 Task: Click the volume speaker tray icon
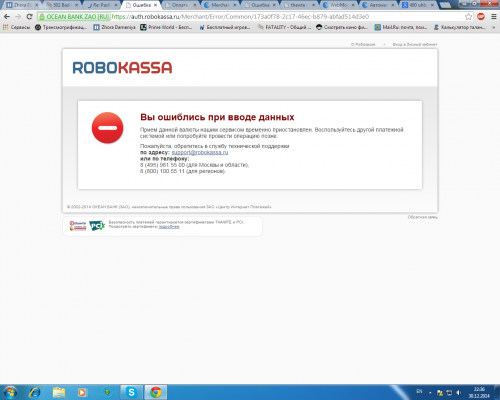[x=459, y=393]
